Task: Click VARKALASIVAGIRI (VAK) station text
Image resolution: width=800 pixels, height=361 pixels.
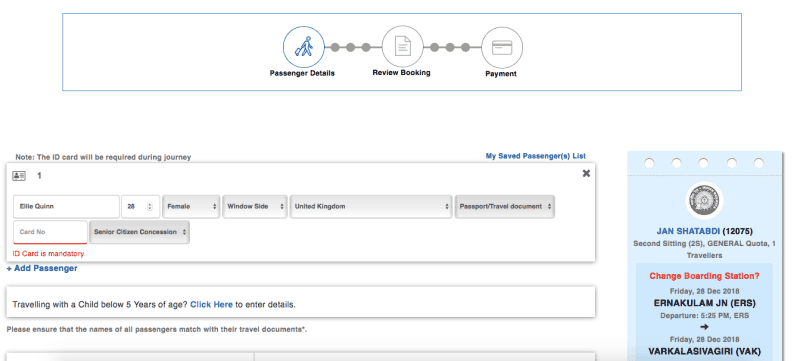Action: pyautogui.click(x=705, y=351)
